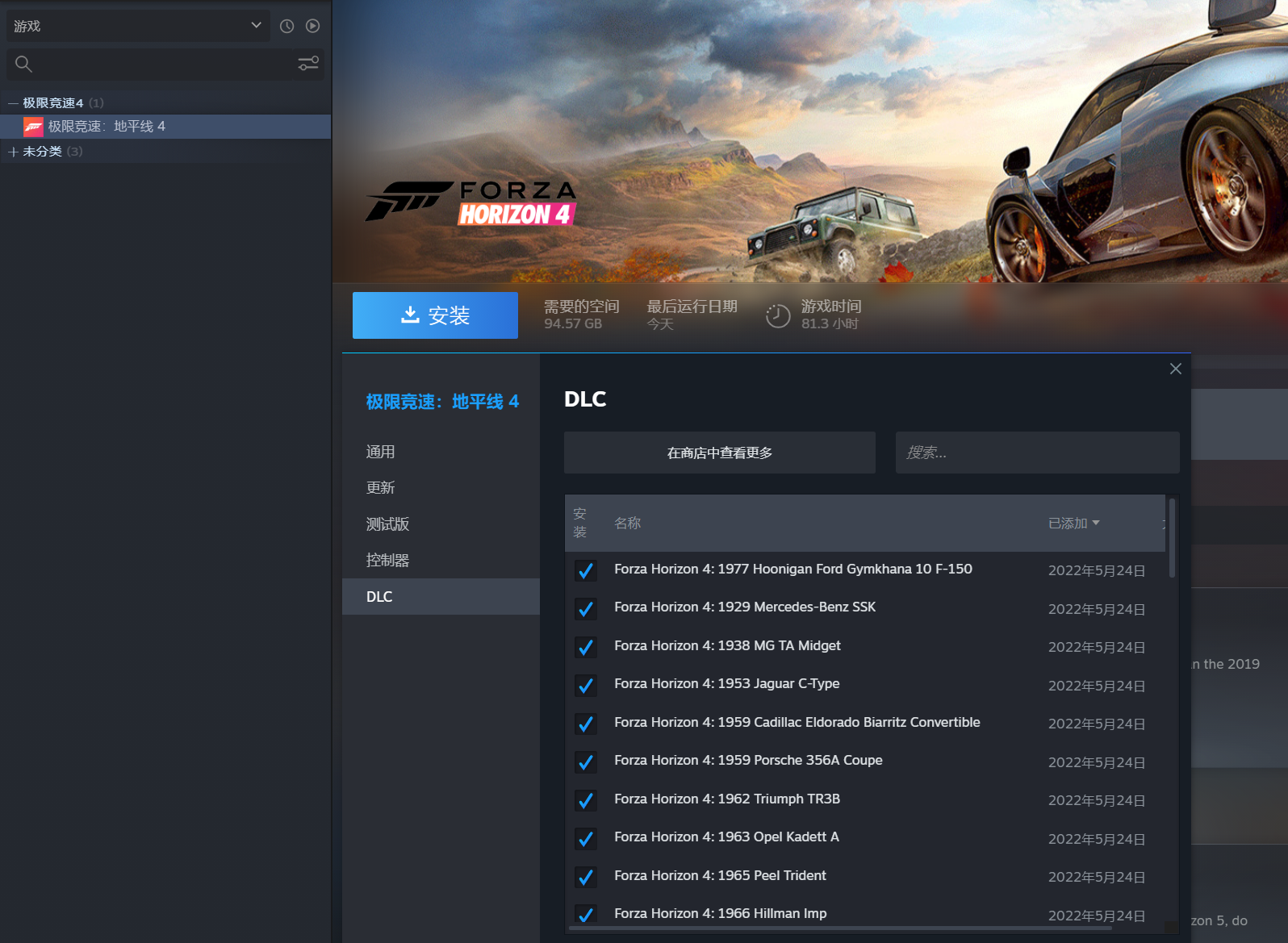Toggle 1953 Jaguar C-Type checkbox
The height and width of the screenshot is (943, 1288).
point(586,686)
